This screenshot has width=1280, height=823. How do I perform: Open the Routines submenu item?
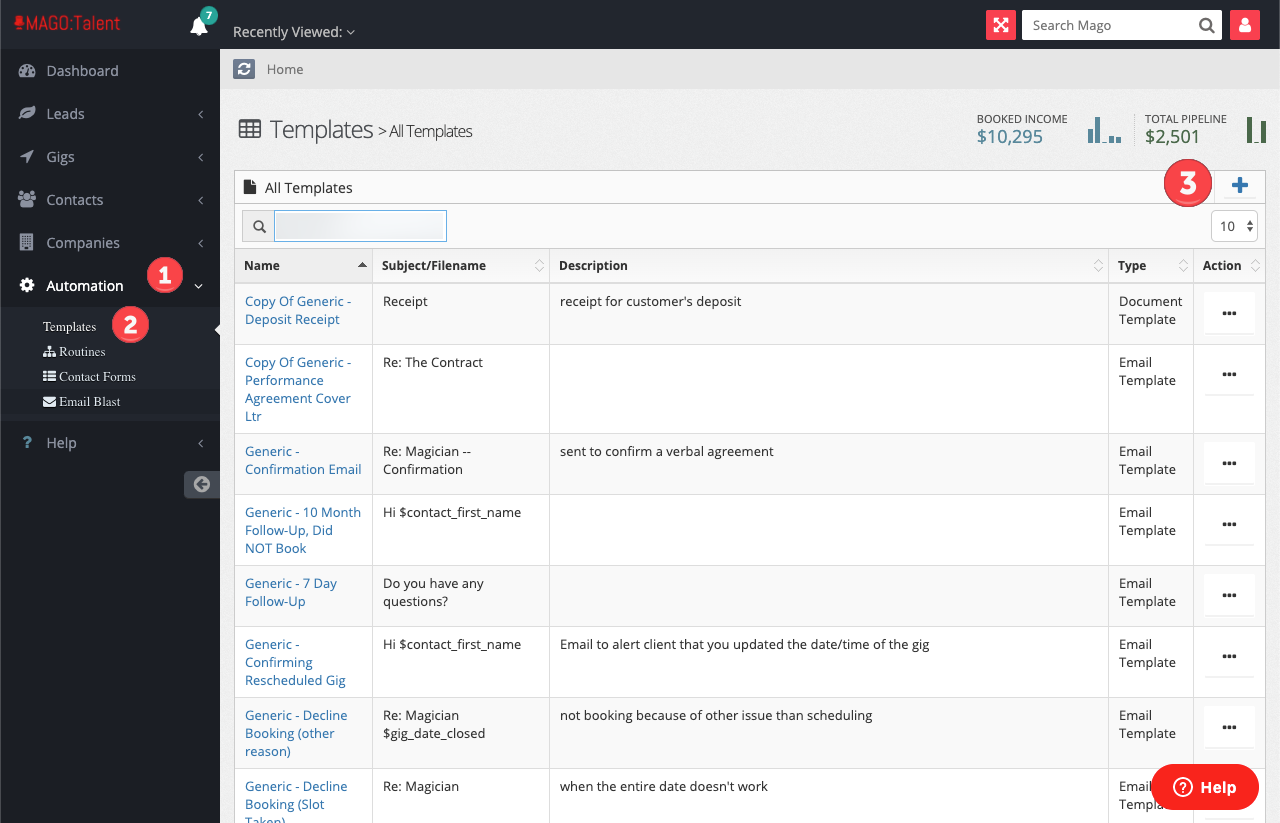[x=81, y=352]
